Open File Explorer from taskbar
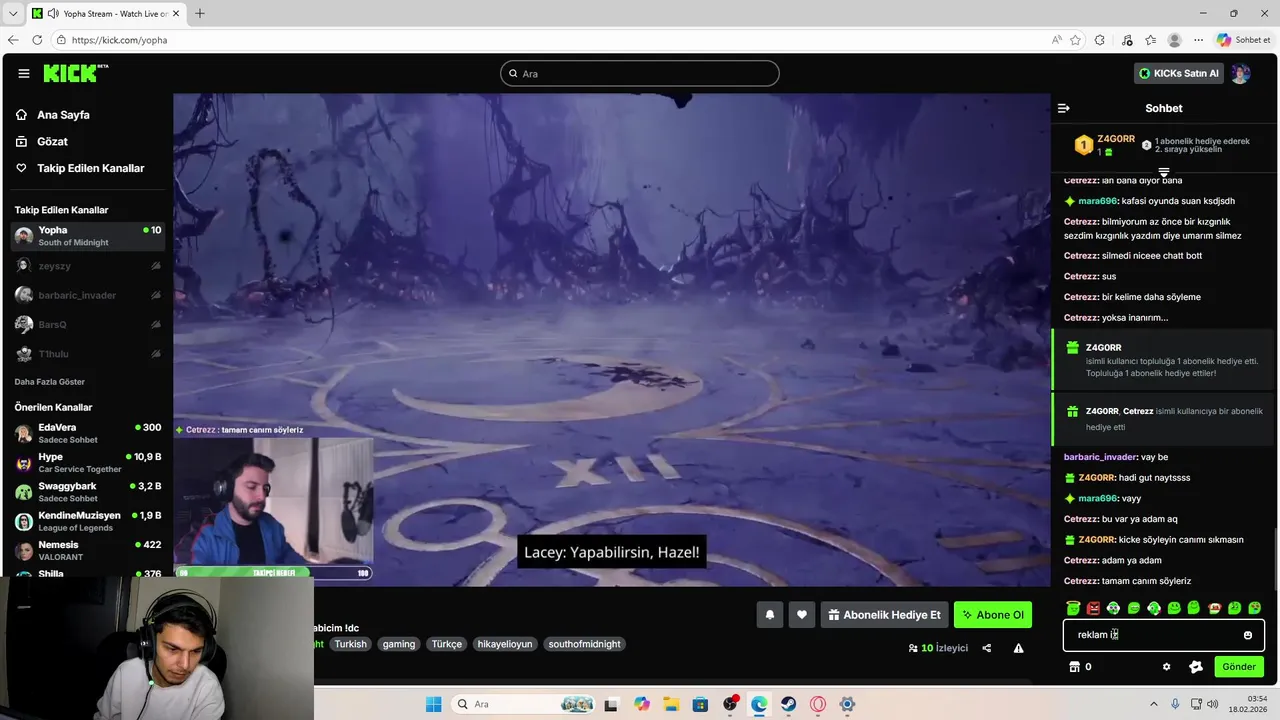 point(671,704)
